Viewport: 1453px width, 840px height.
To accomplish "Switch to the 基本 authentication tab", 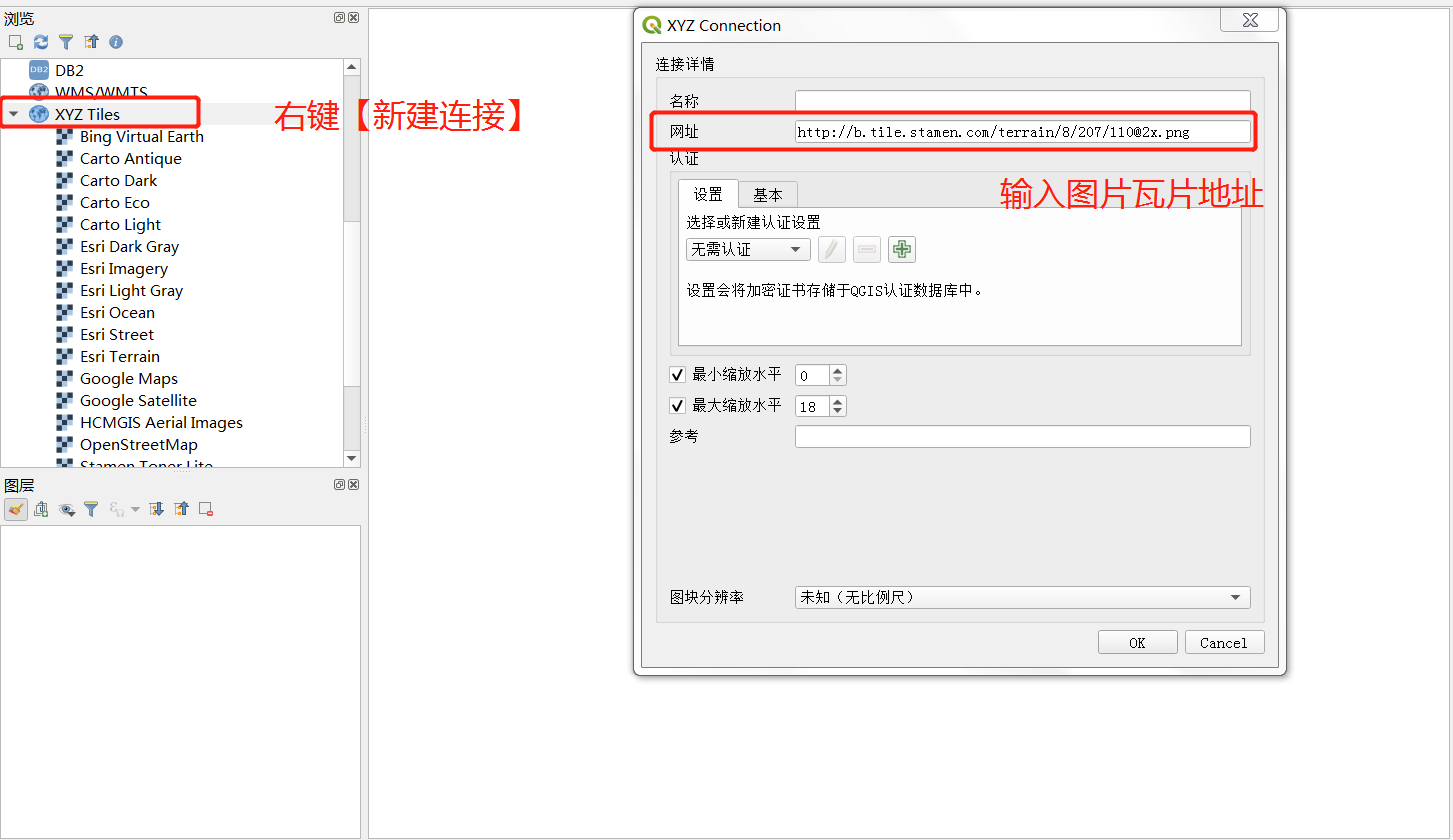I will coord(768,195).
